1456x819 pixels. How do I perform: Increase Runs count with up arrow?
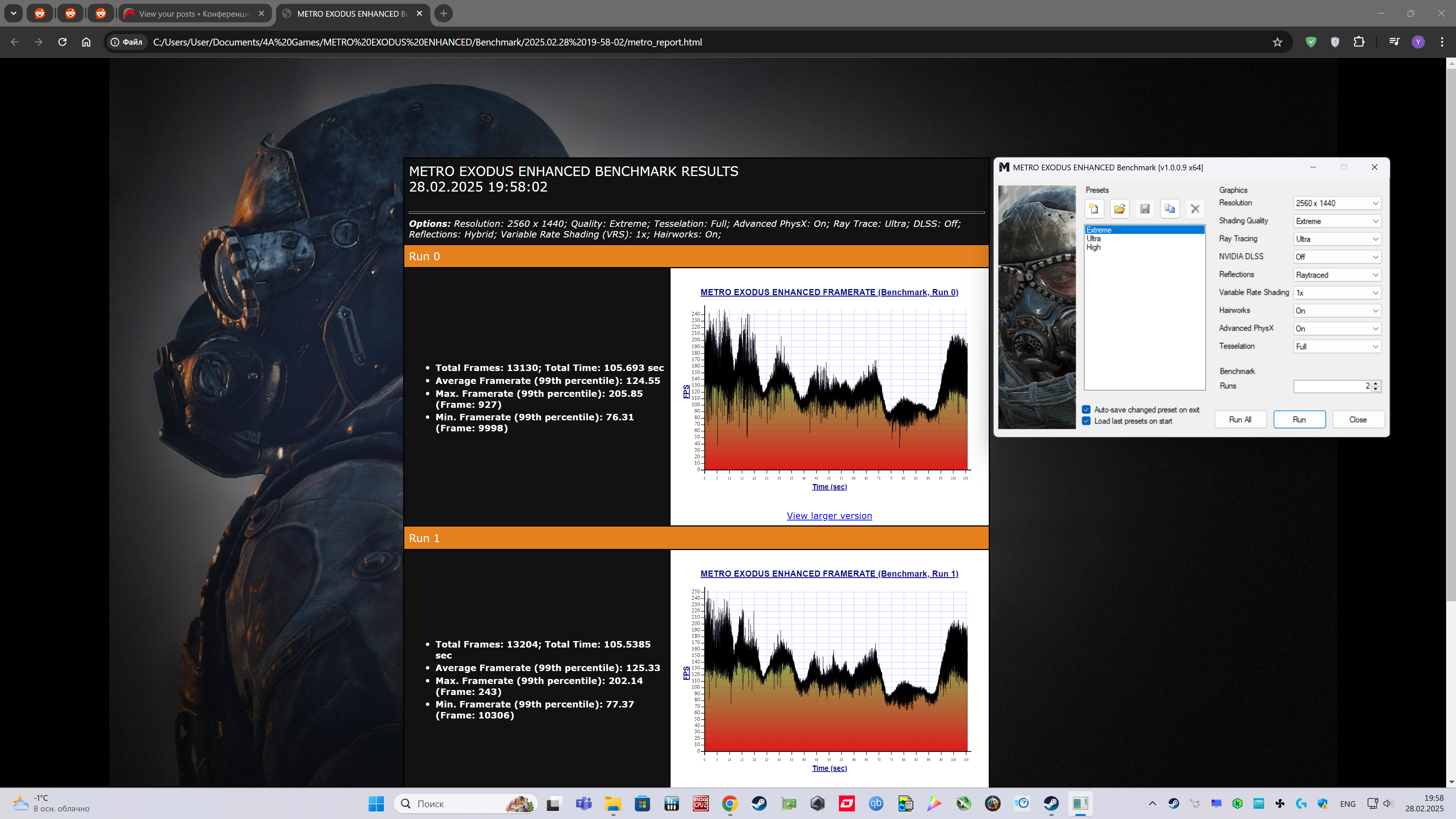click(1376, 383)
